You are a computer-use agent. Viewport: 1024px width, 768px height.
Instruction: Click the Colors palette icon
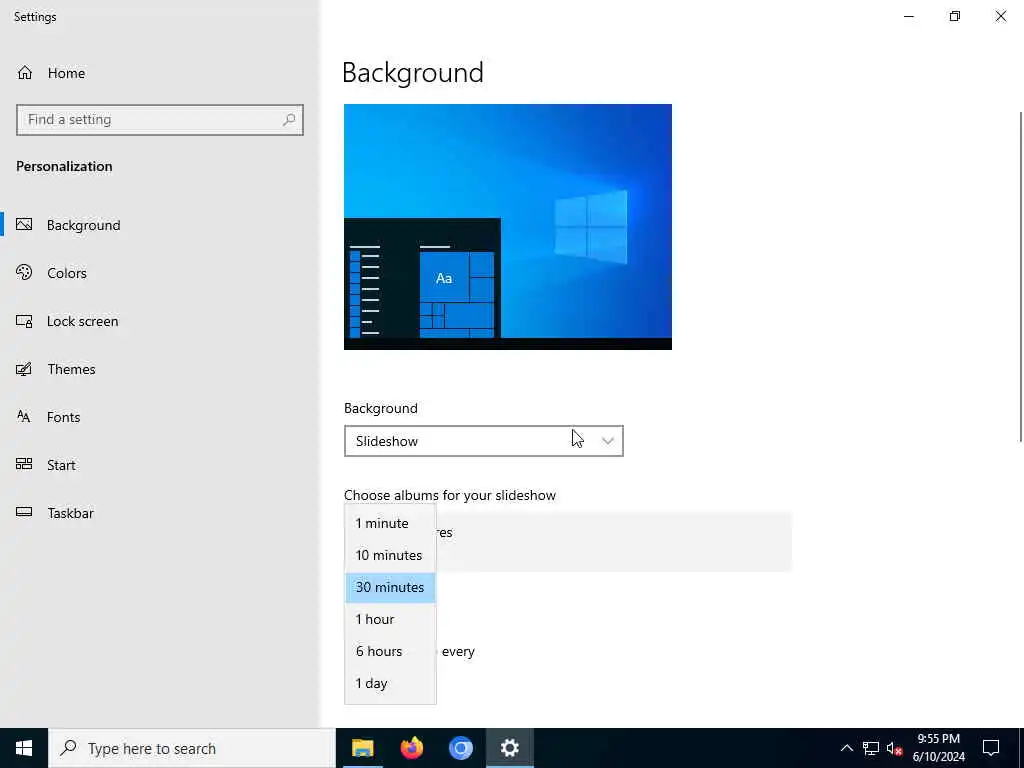[24, 272]
